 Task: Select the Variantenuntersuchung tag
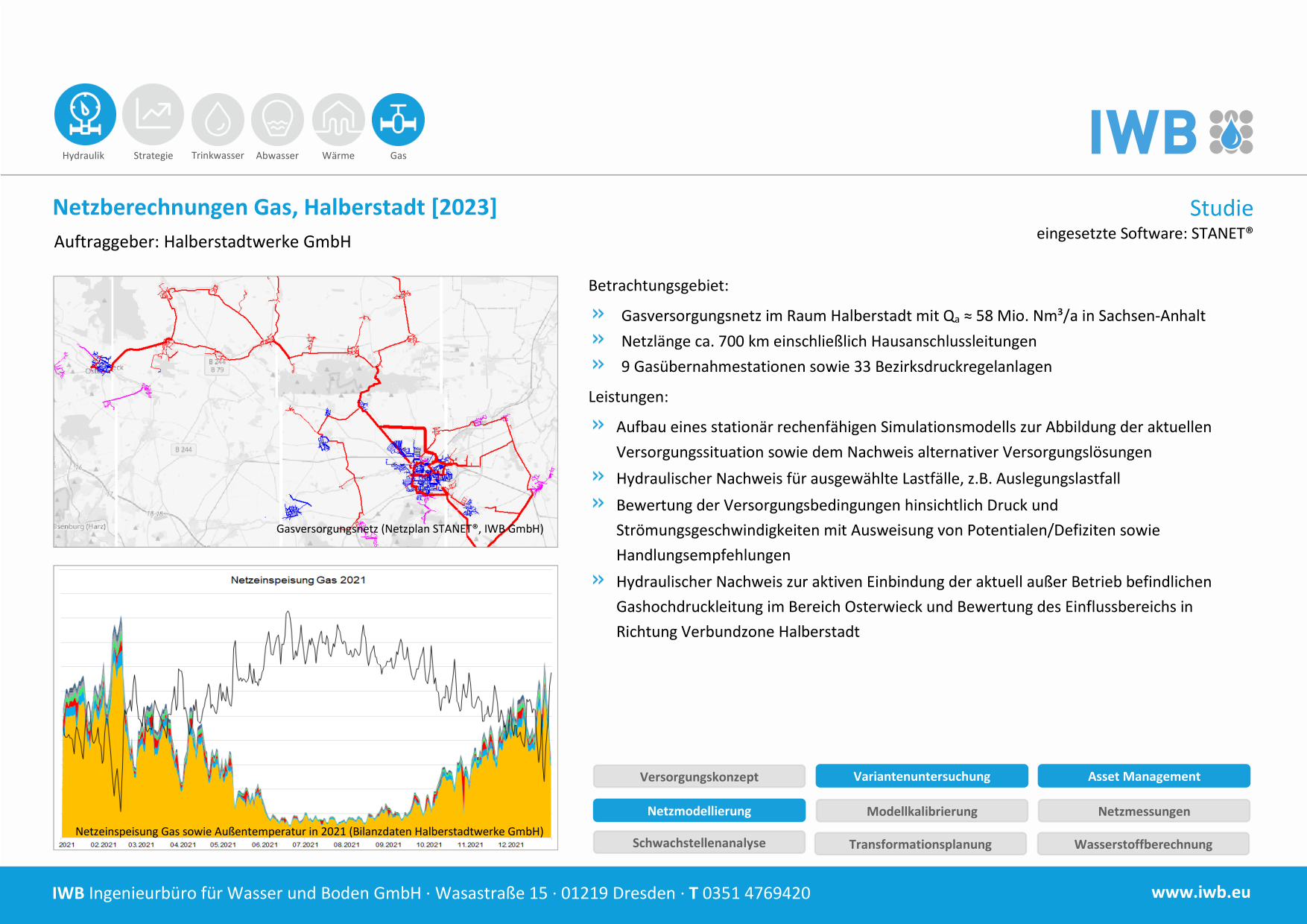tap(921, 776)
